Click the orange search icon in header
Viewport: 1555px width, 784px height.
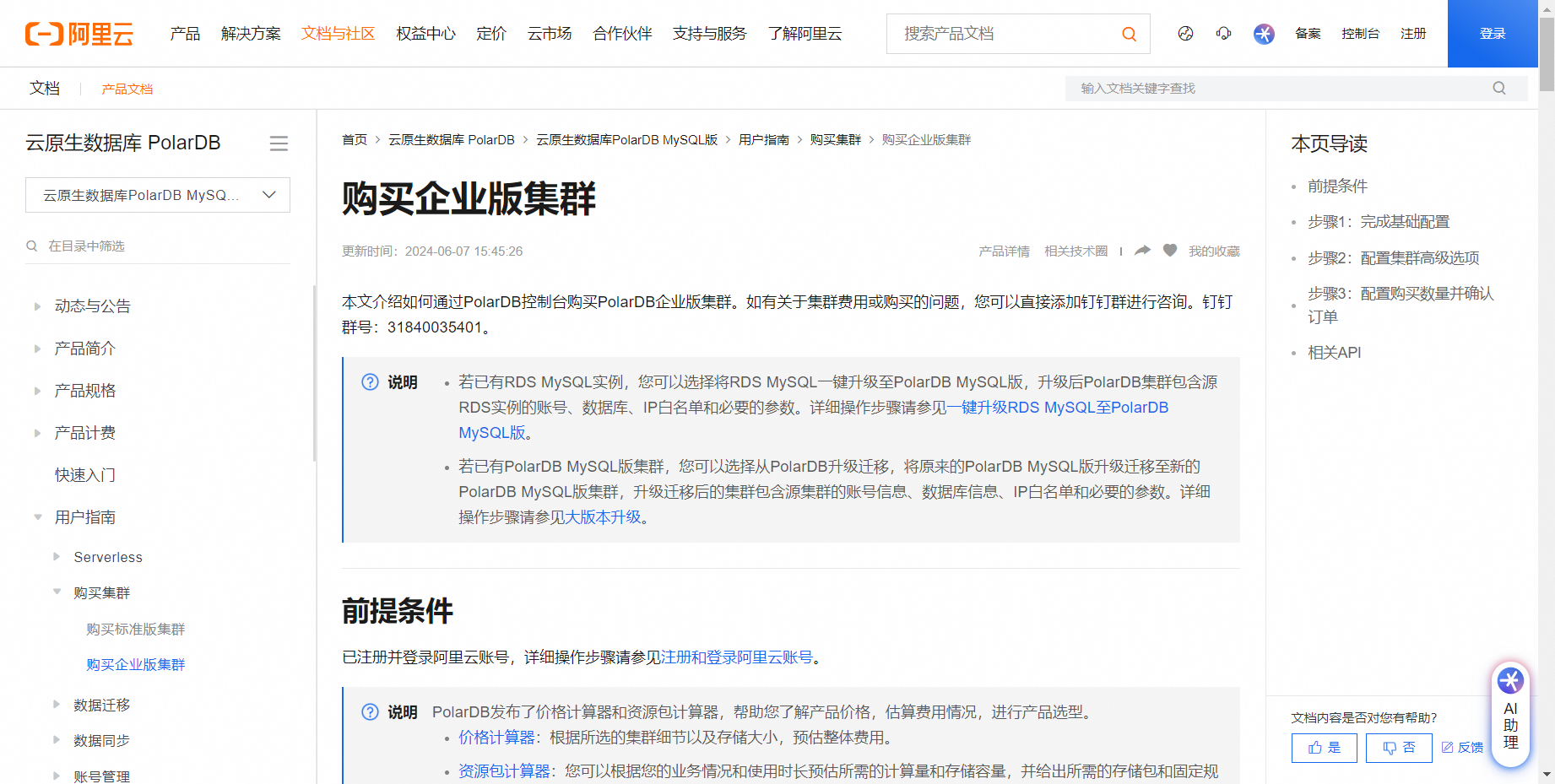click(1129, 34)
